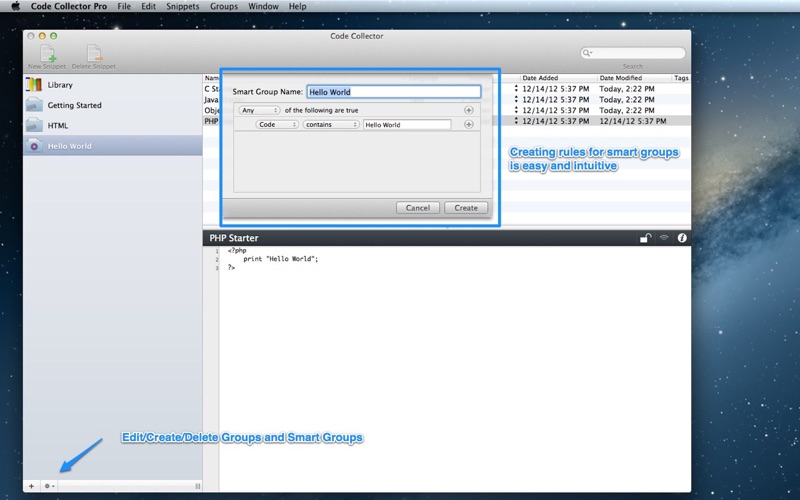
Task: Click the Cancel button
Action: pyautogui.click(x=418, y=208)
